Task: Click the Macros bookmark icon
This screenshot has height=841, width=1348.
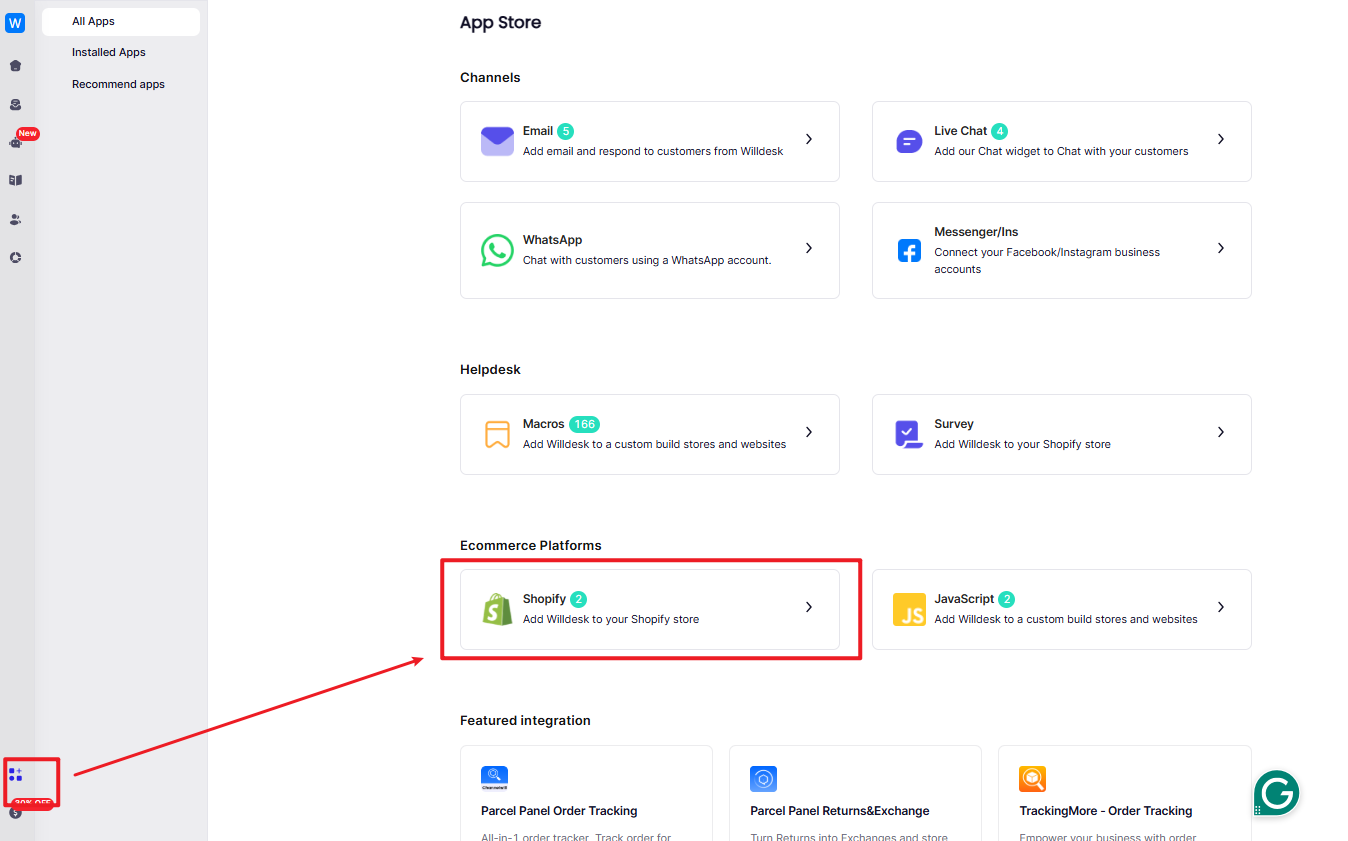Action: pos(497,434)
